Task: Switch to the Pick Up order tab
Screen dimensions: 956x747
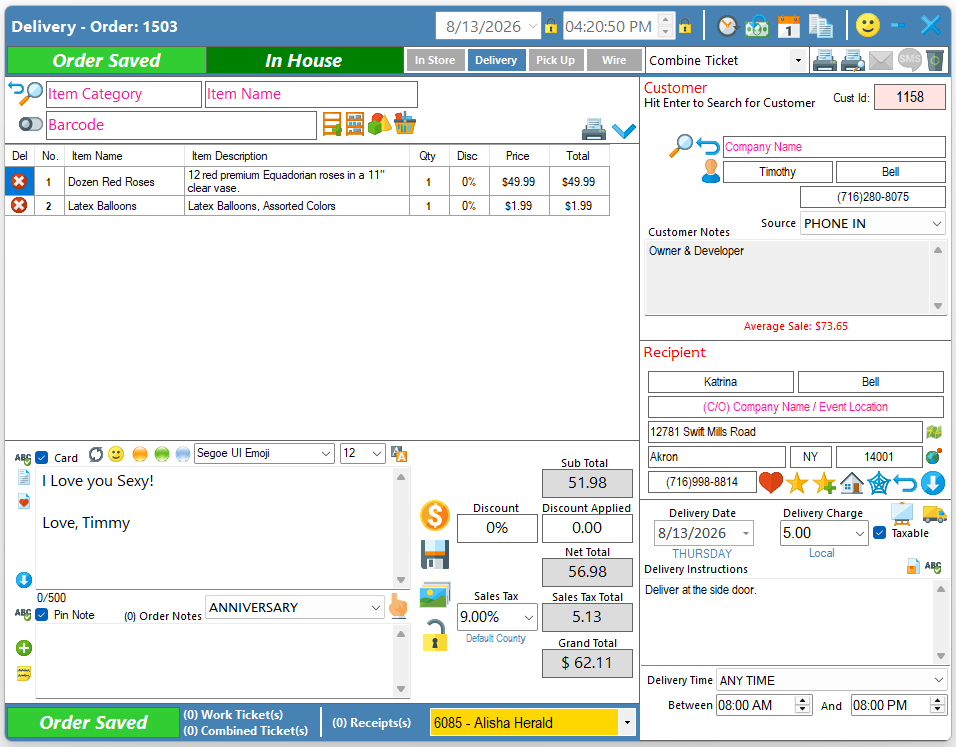Action: (x=555, y=60)
